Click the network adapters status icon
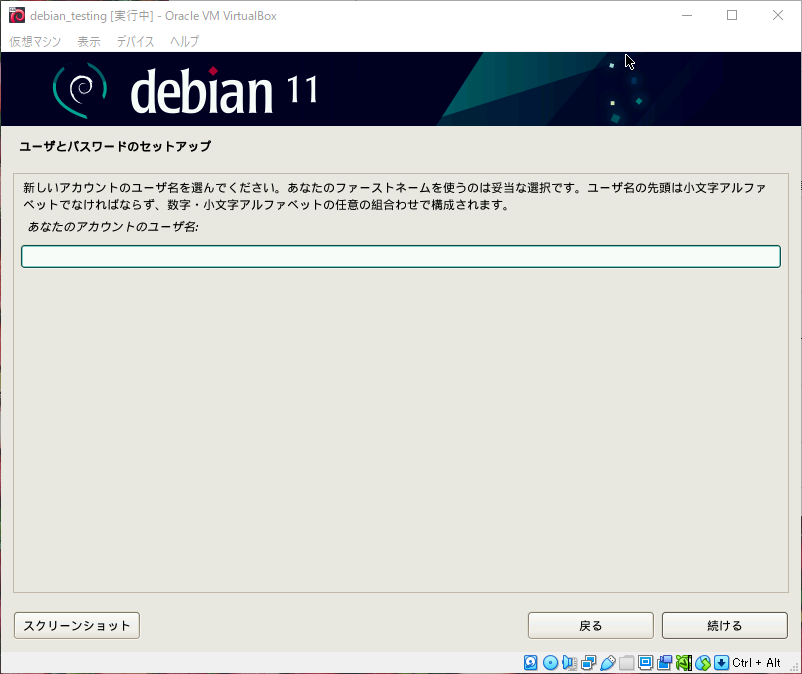 tap(589, 663)
